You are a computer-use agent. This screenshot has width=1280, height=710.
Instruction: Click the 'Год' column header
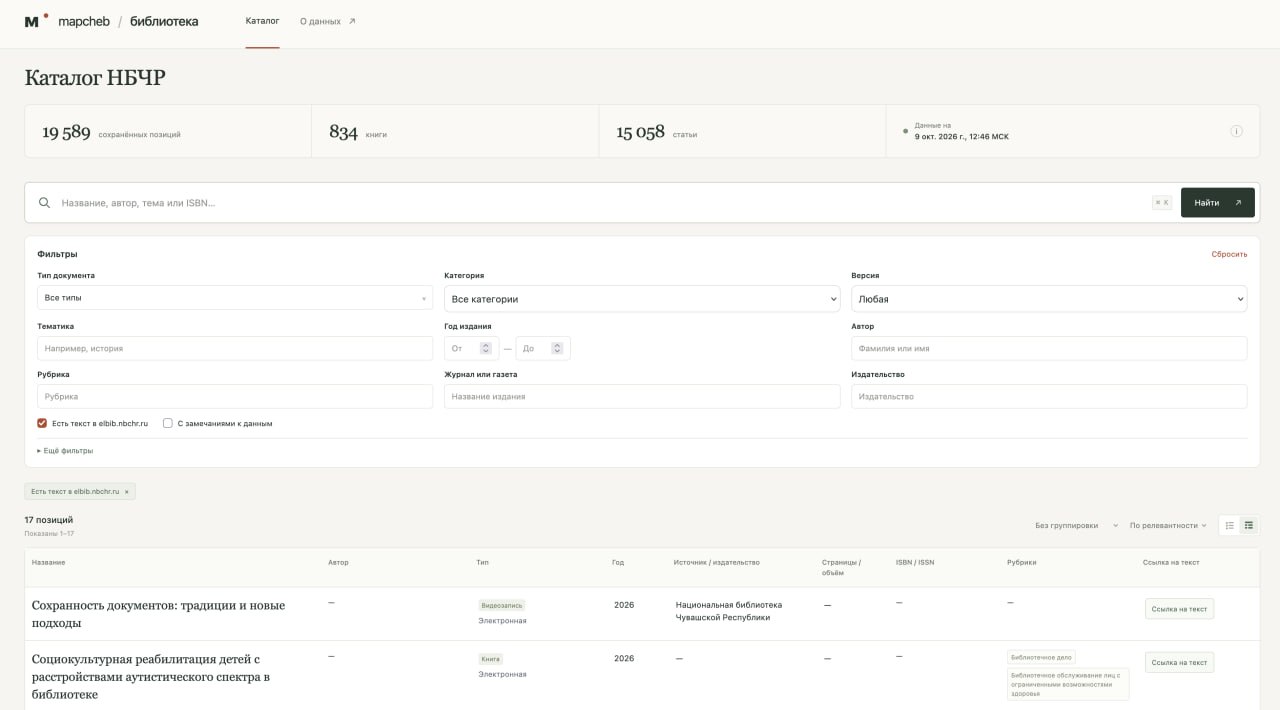(618, 562)
